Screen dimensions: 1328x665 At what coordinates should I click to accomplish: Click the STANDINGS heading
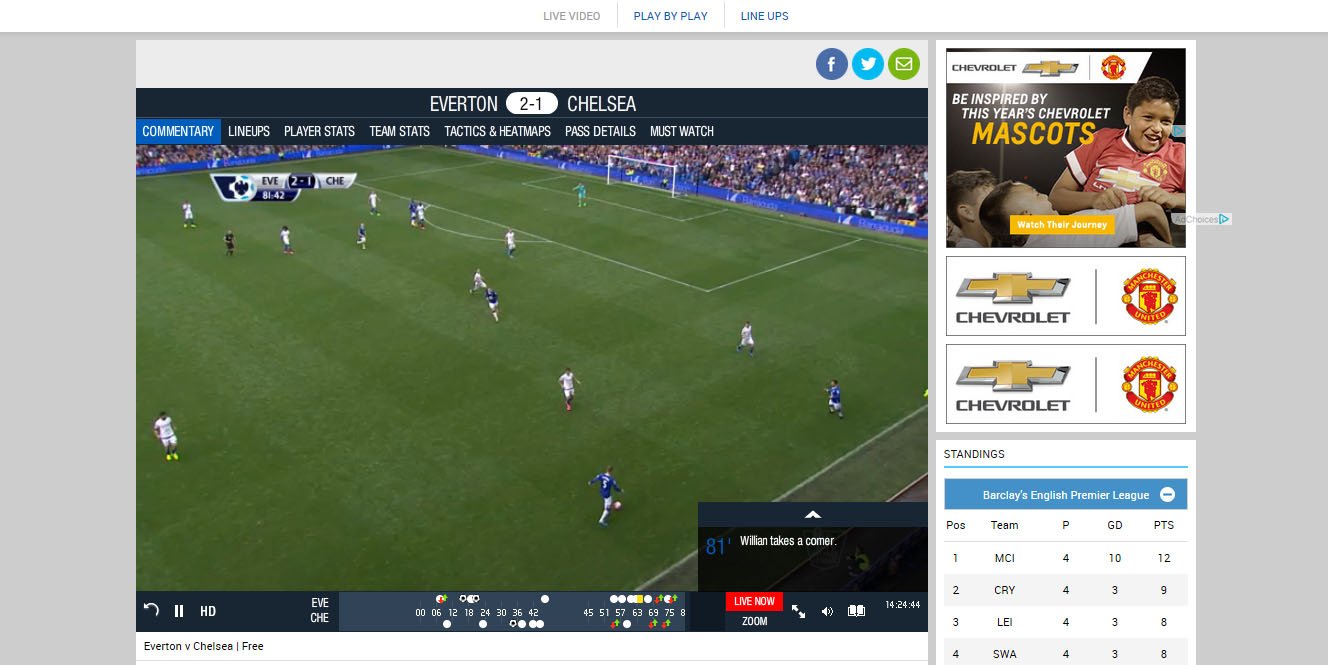tap(974, 454)
